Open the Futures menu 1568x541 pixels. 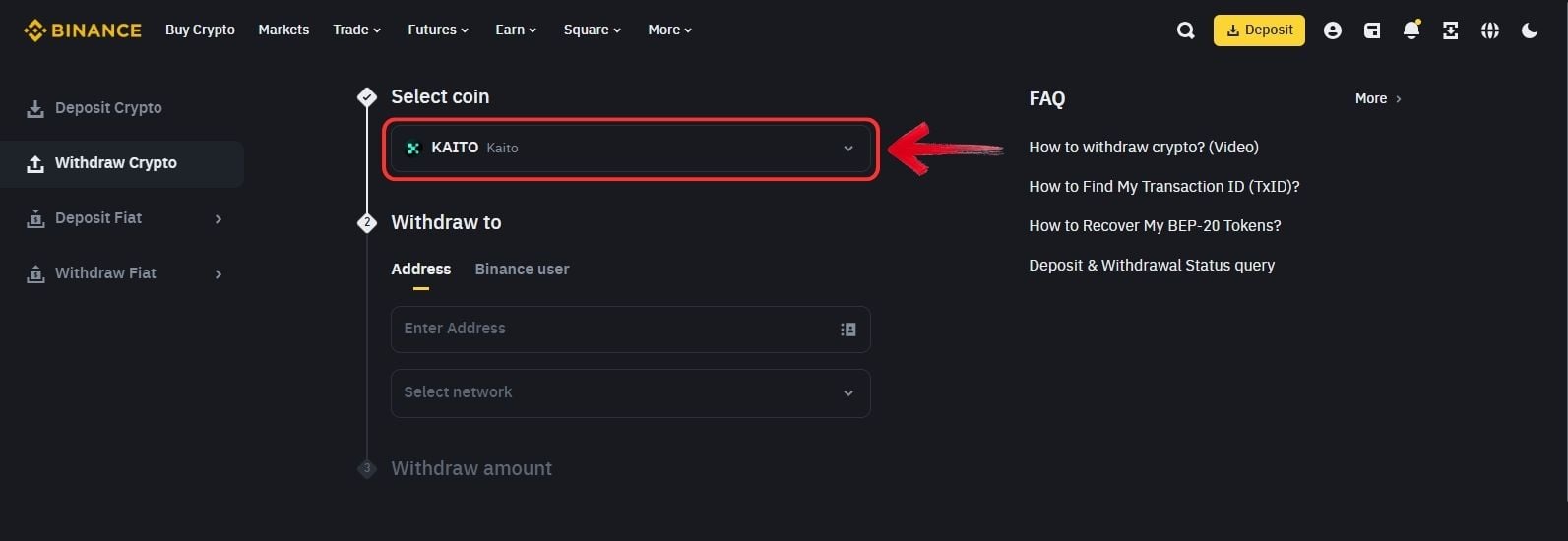click(x=438, y=30)
